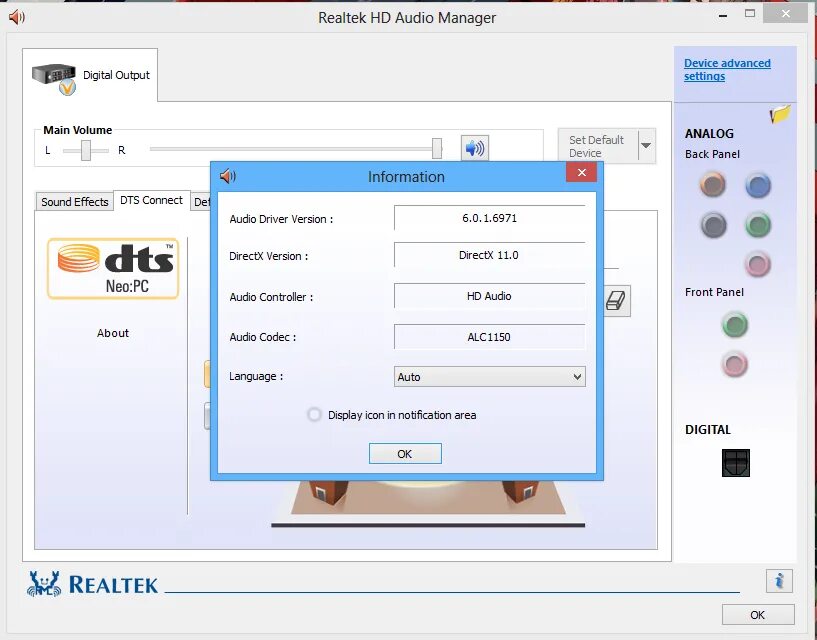Select the DTS Connect tab
Image resolution: width=817 pixels, height=640 pixels.
(x=151, y=200)
